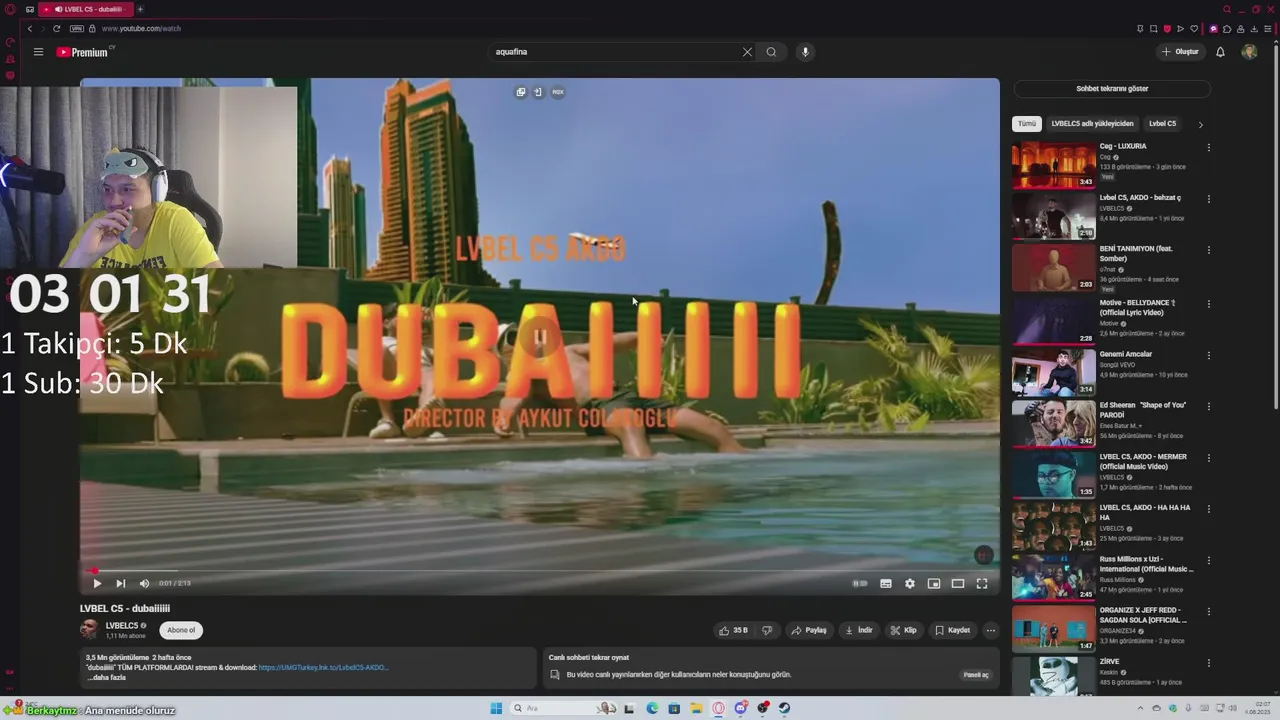Toggle the autoplay switch in player
This screenshot has height=720, width=1280.
pos(860,583)
